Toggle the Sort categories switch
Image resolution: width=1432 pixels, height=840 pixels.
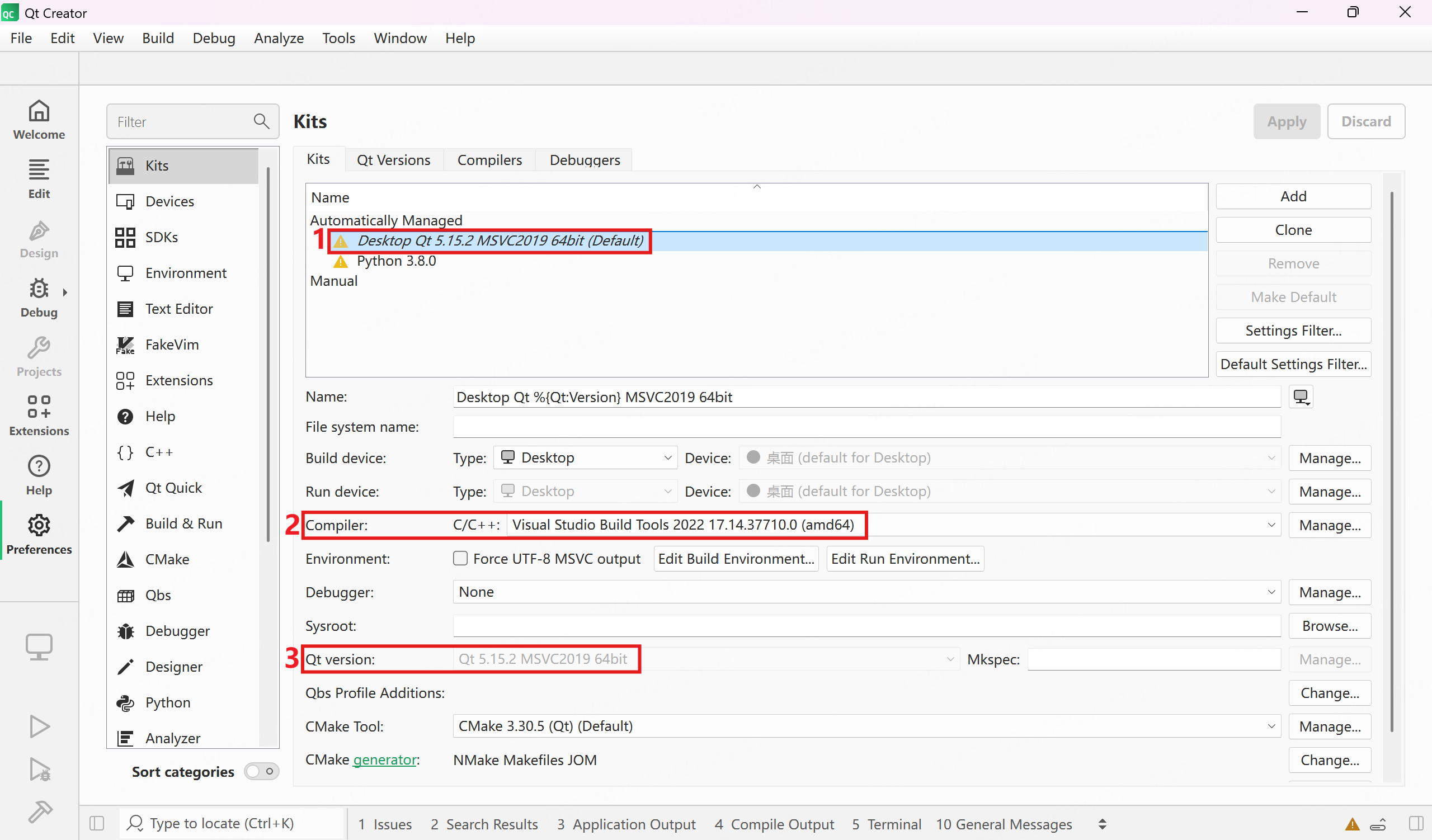[261, 771]
